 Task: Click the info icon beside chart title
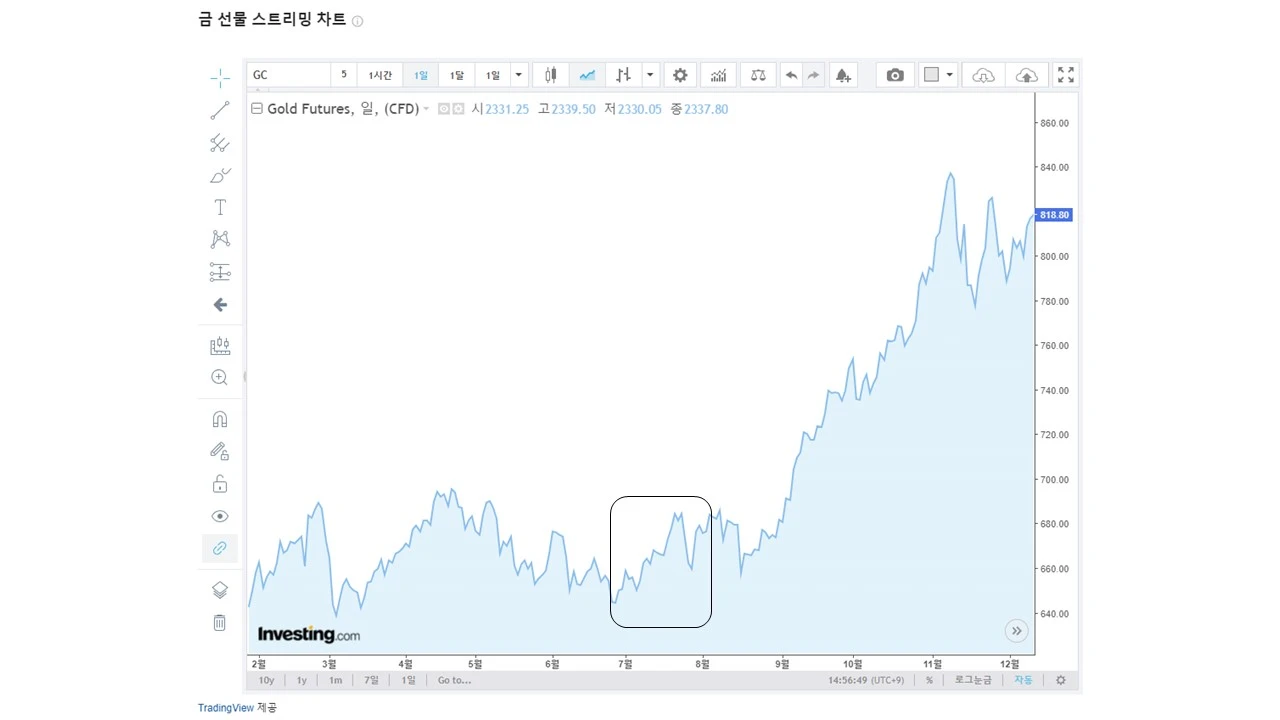pos(358,21)
